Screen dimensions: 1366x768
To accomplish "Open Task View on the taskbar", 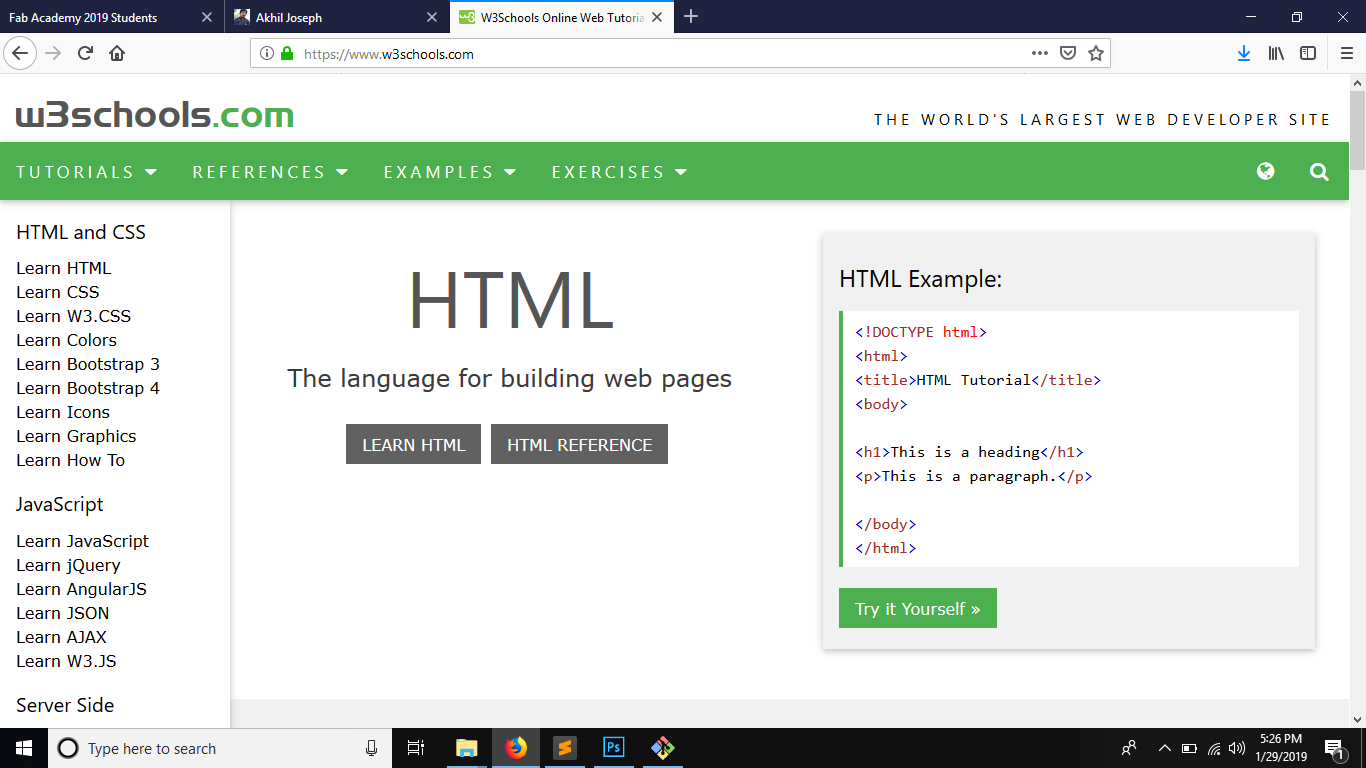I will 416,748.
